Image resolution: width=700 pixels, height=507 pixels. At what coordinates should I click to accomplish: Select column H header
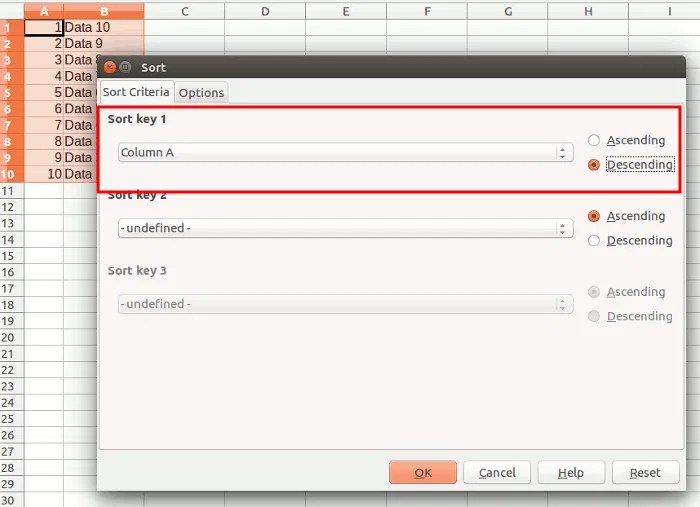click(x=588, y=11)
